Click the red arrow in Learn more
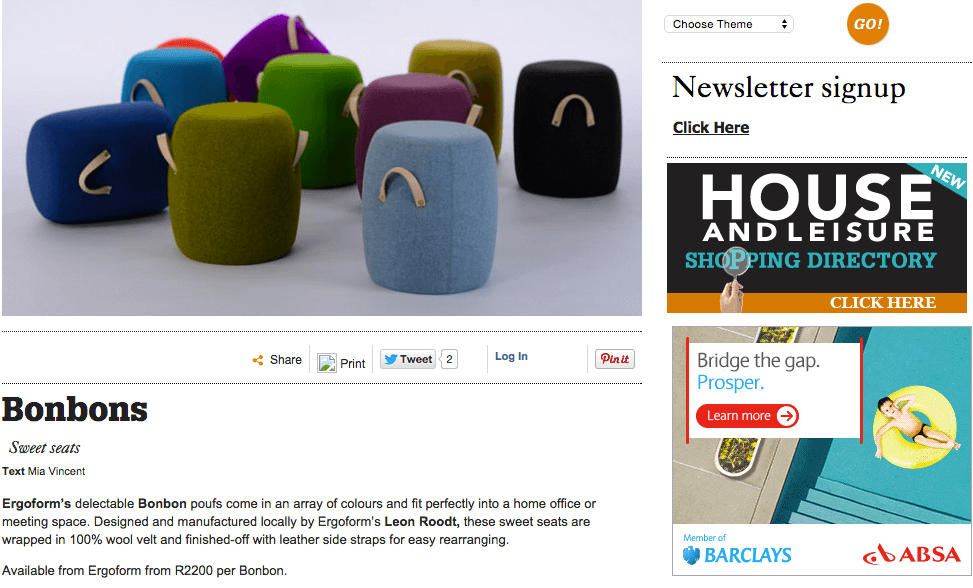973x588 pixels. [x=786, y=416]
